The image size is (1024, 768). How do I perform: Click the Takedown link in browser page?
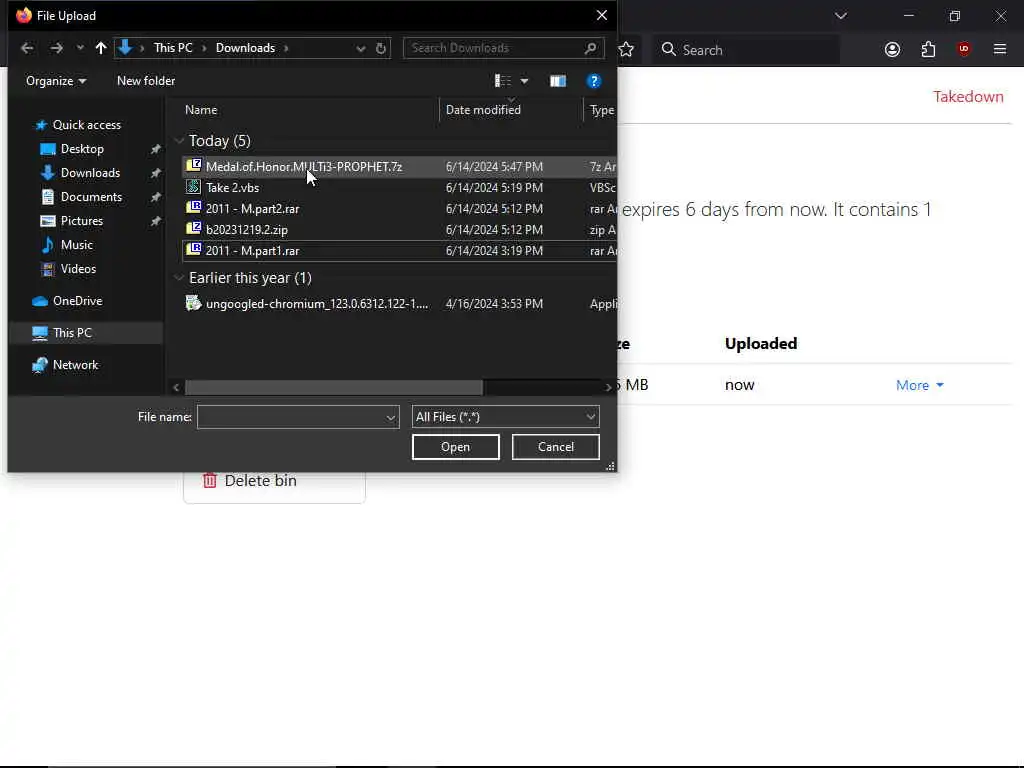[x=968, y=97]
